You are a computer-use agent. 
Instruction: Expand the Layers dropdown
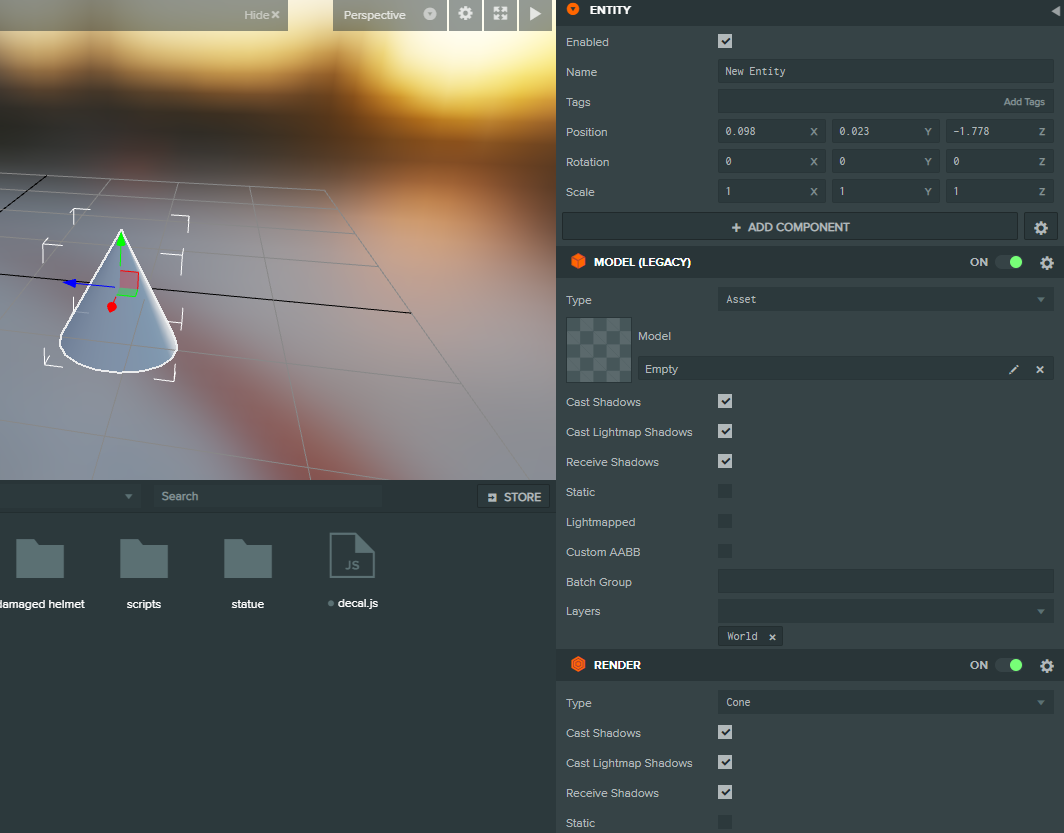tap(884, 610)
